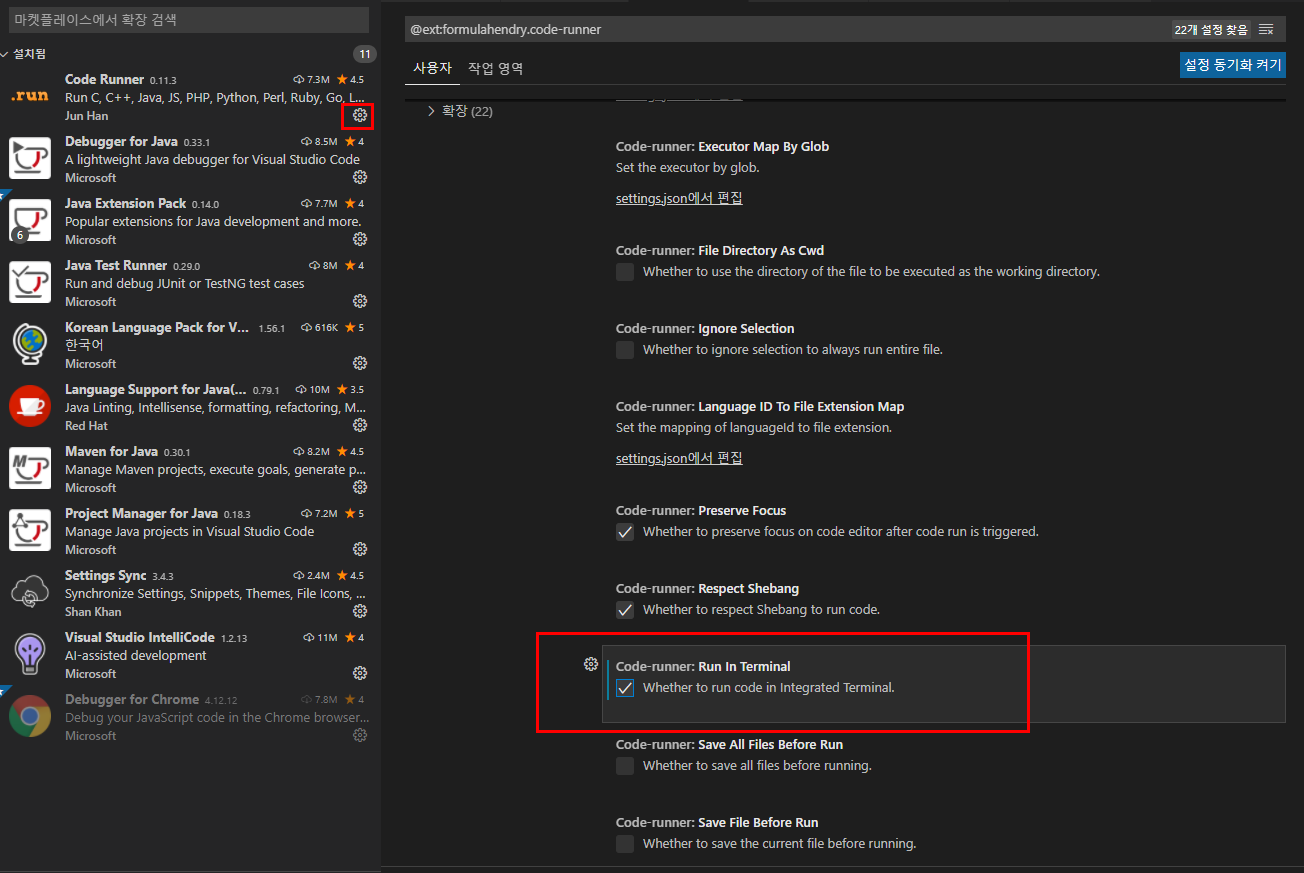This screenshot has height=873, width=1304.
Task: Switch to the 사용자 settings tab
Action: pyautogui.click(x=433, y=68)
